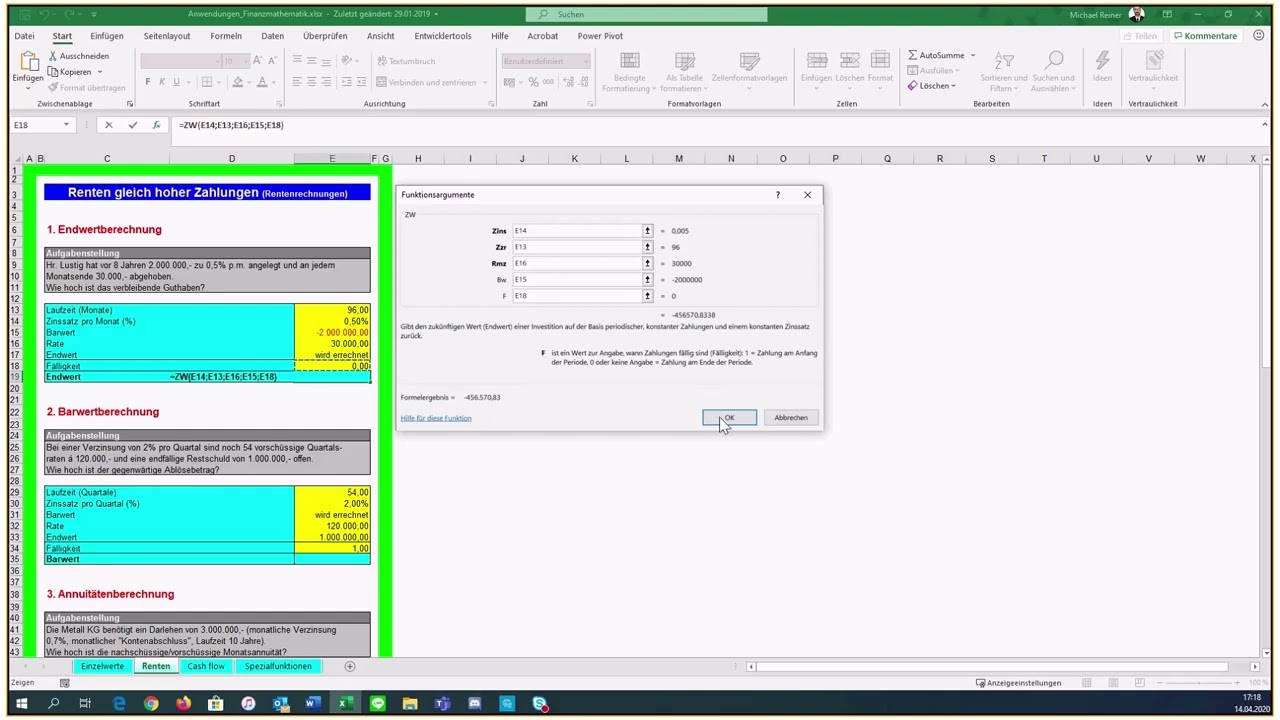1280x720 pixels.
Task: Click into the Zins argument field
Action: pos(577,231)
